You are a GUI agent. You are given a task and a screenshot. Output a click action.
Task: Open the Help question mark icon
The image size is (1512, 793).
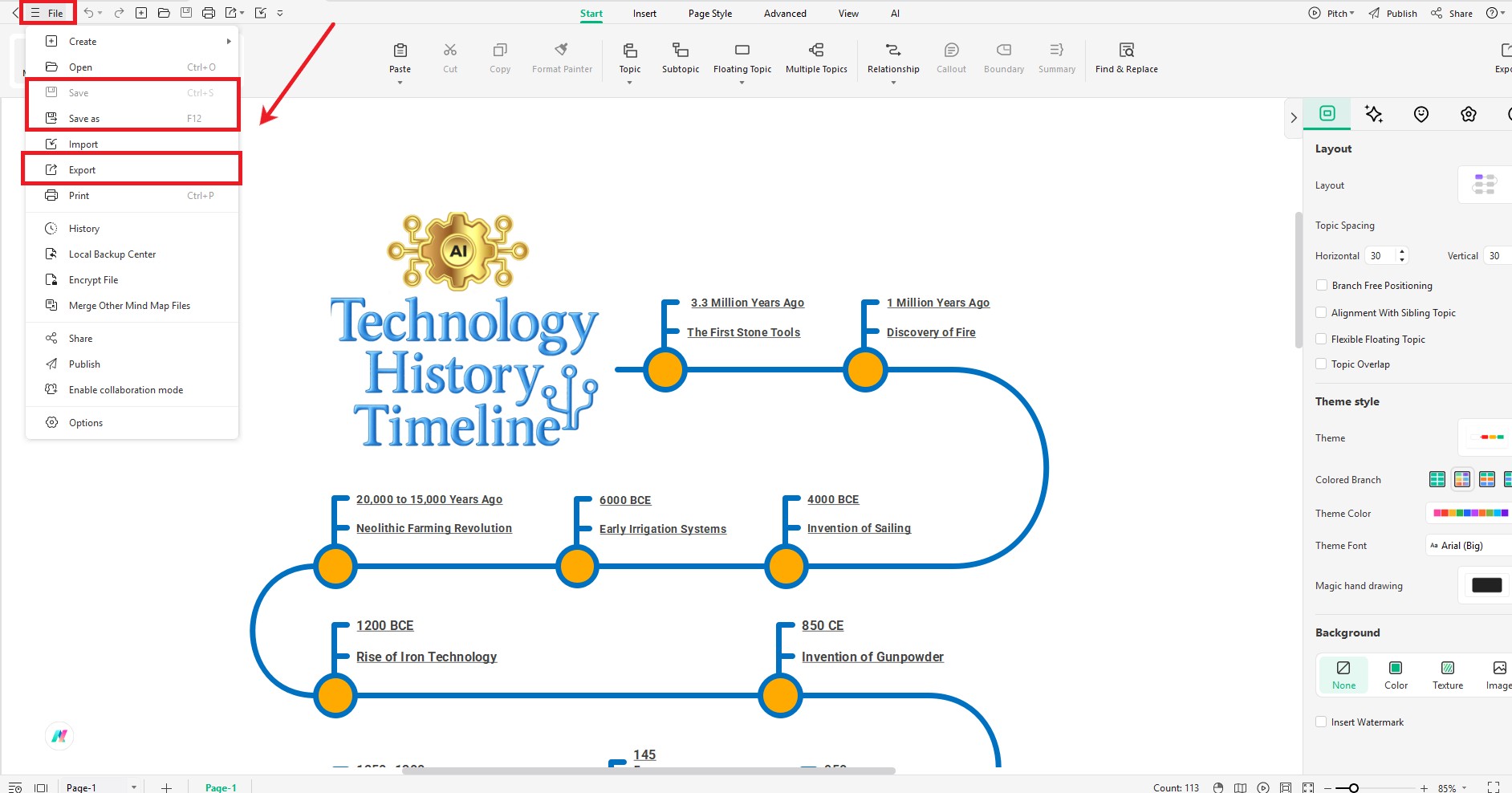click(x=1491, y=13)
